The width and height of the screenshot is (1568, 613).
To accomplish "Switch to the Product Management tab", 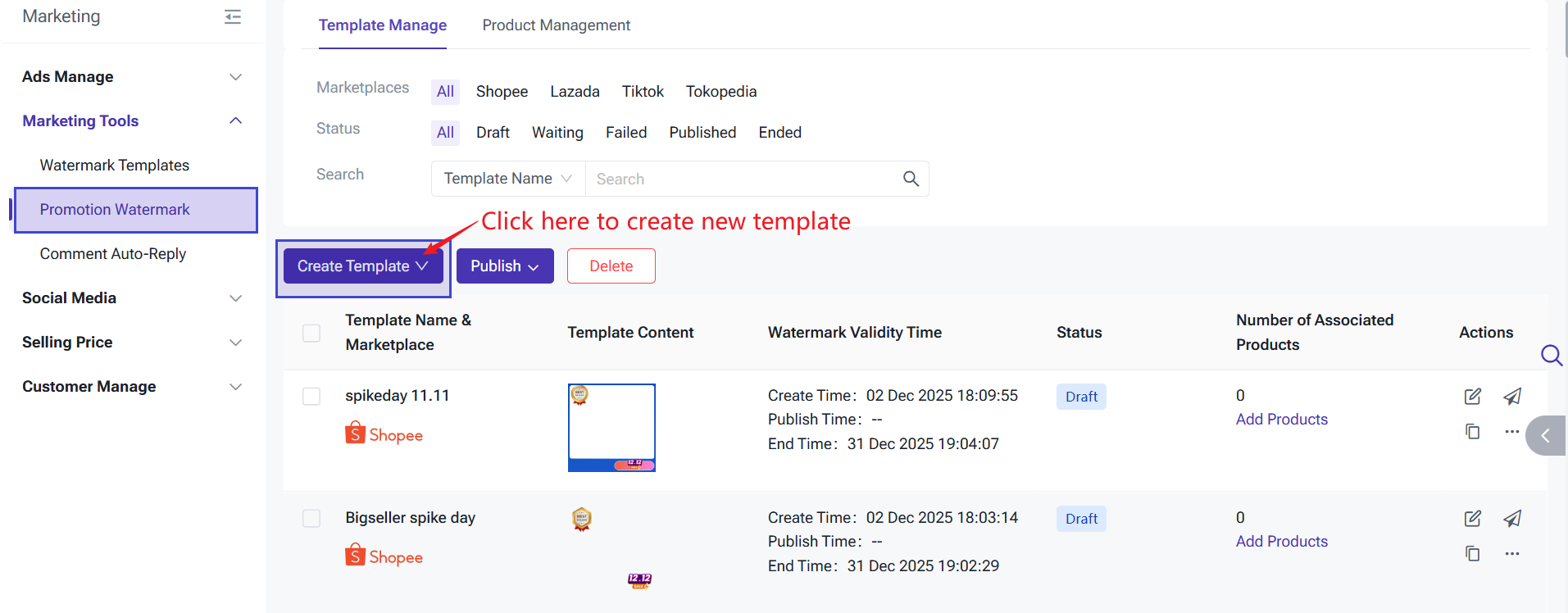I will [556, 25].
